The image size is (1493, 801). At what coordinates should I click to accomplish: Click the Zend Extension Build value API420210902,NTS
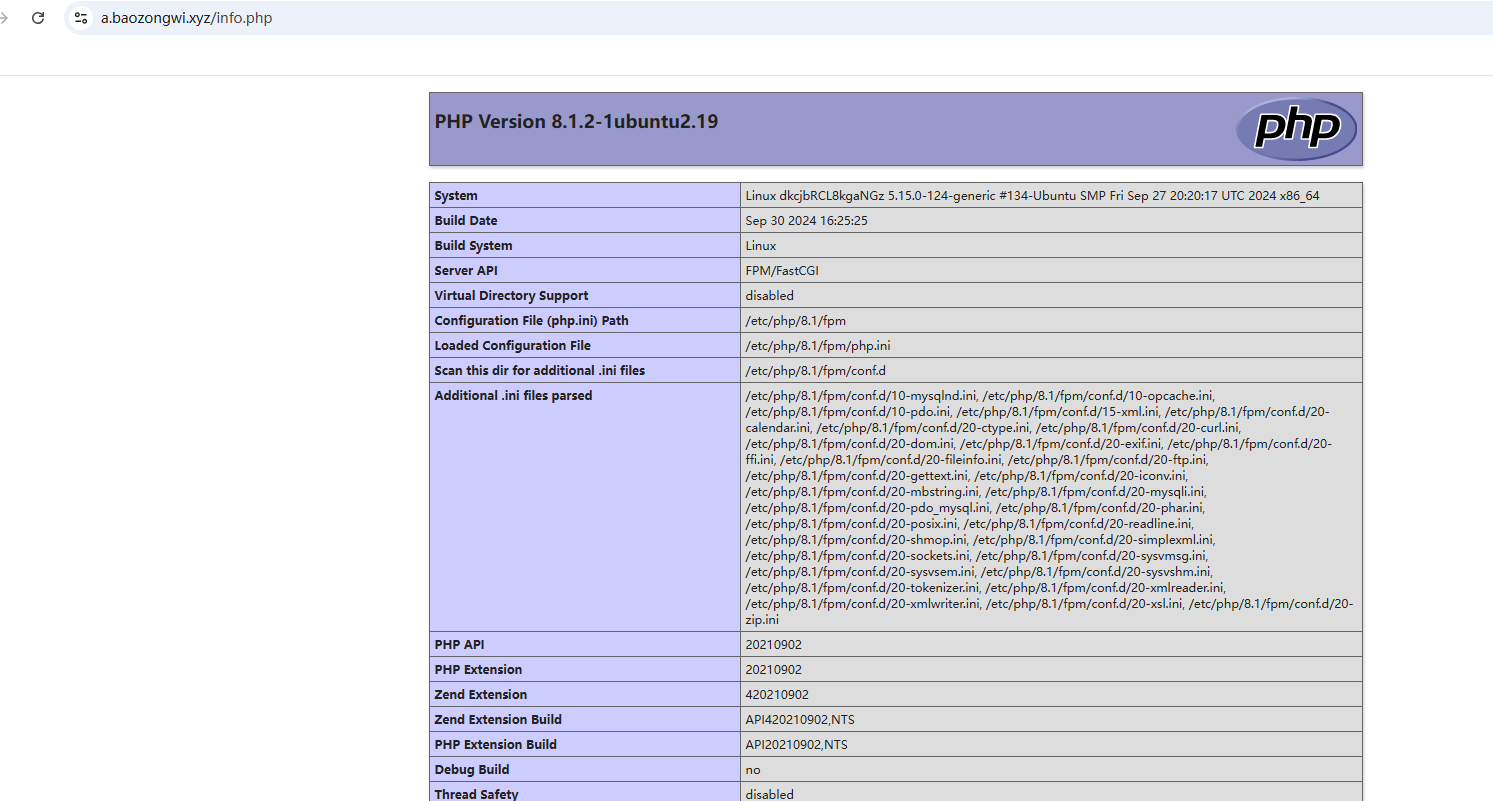[x=799, y=720]
